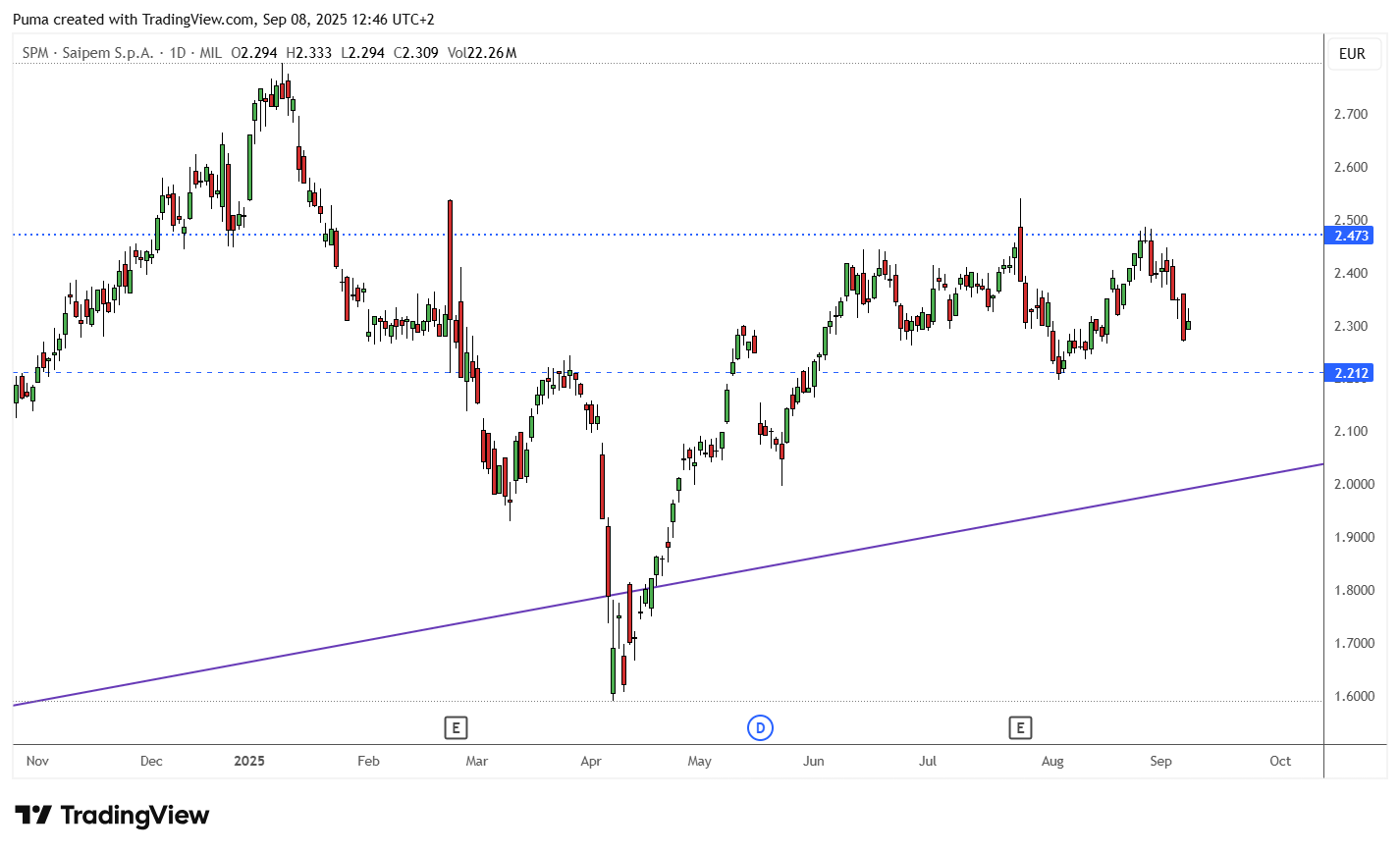Click the 2.700 level on price scale

click(1351, 114)
